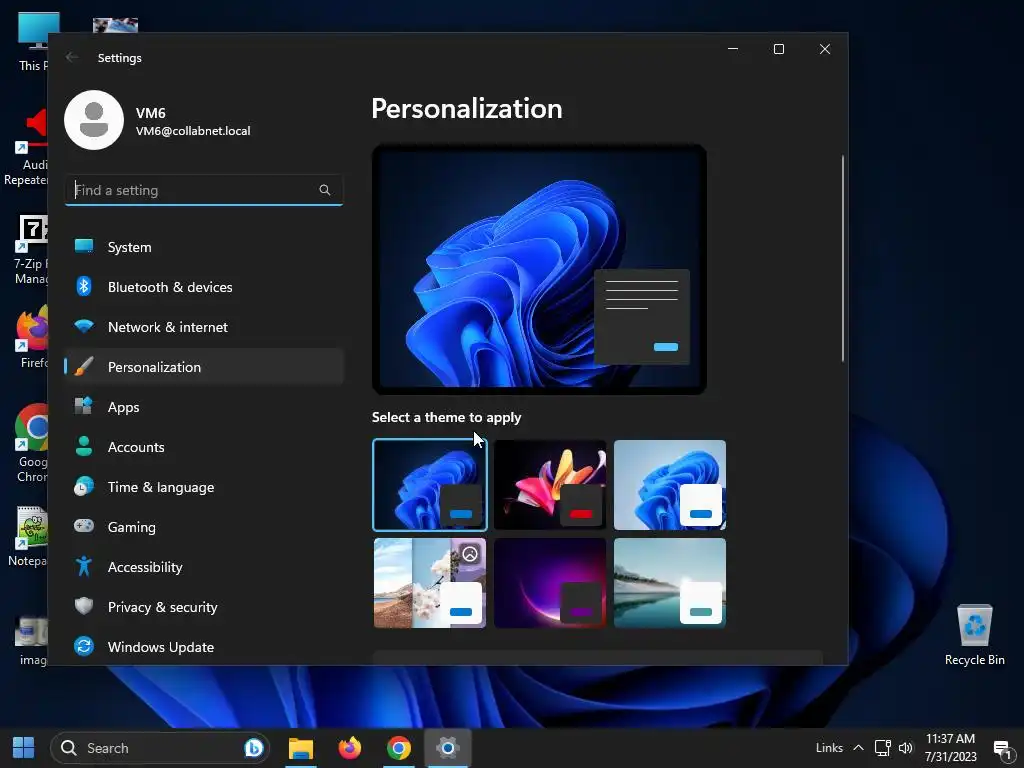The height and width of the screenshot is (768, 1024).
Task: Open Privacy & security settings
Action: [x=204, y=607]
